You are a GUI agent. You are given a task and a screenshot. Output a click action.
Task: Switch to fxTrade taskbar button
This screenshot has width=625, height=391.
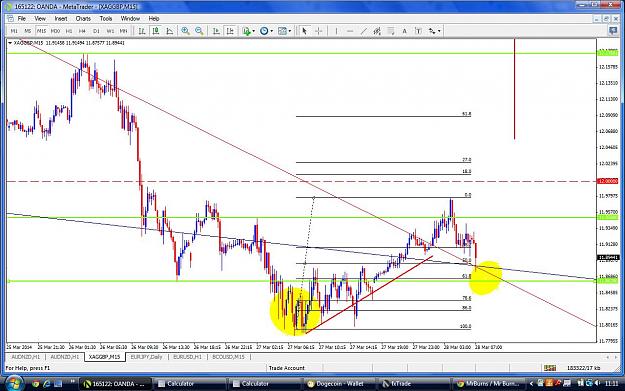click(414, 384)
